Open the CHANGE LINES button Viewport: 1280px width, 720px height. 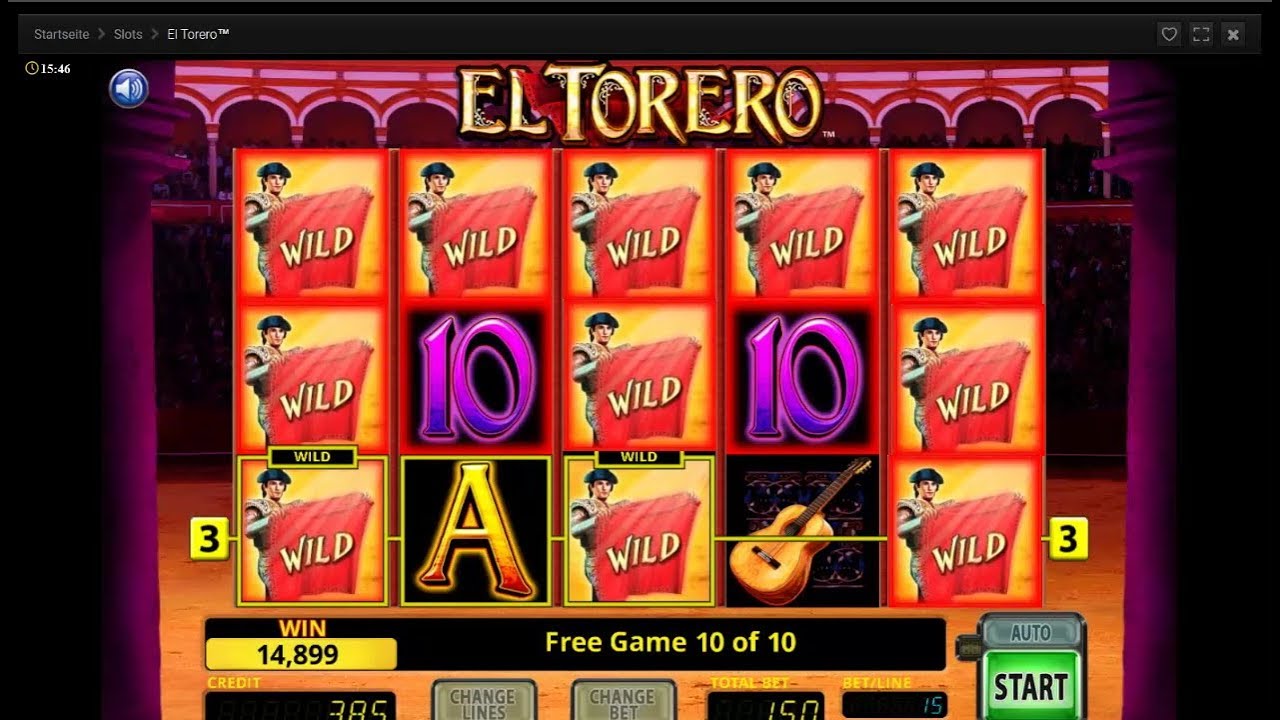tap(483, 701)
